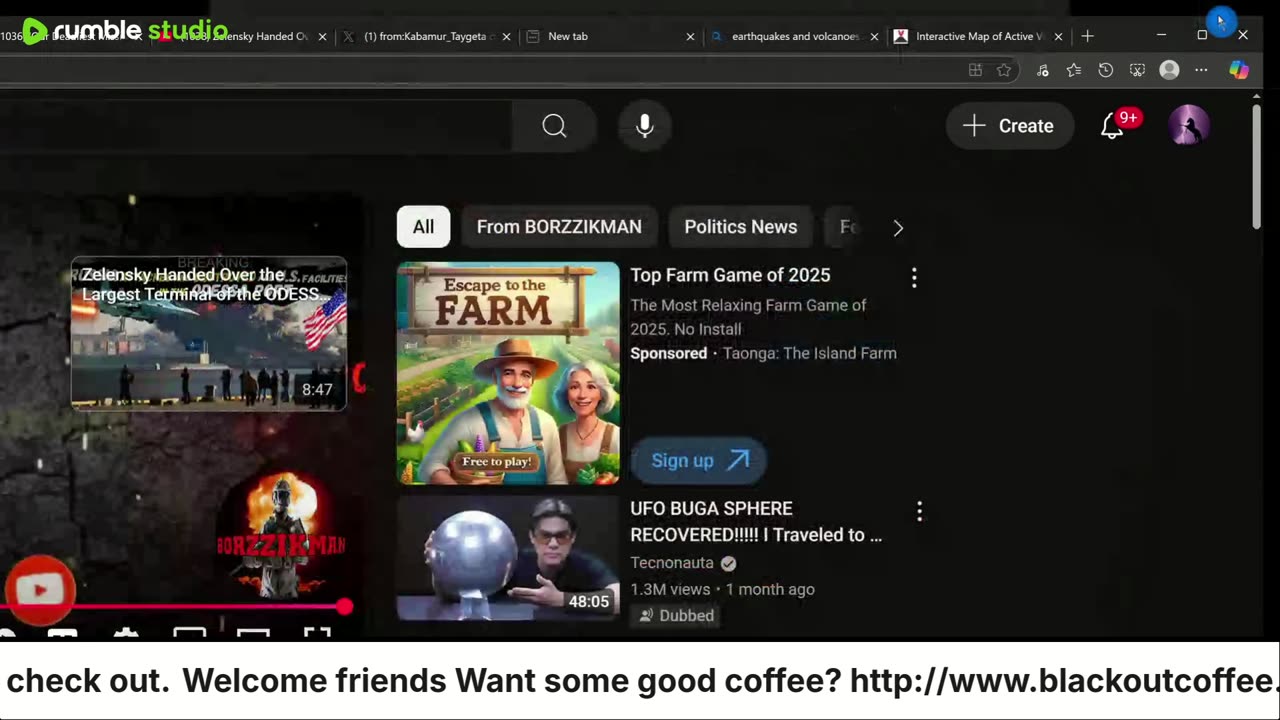Start voice search with the microphone icon
This screenshot has height=720, width=1280.
coord(645,126)
